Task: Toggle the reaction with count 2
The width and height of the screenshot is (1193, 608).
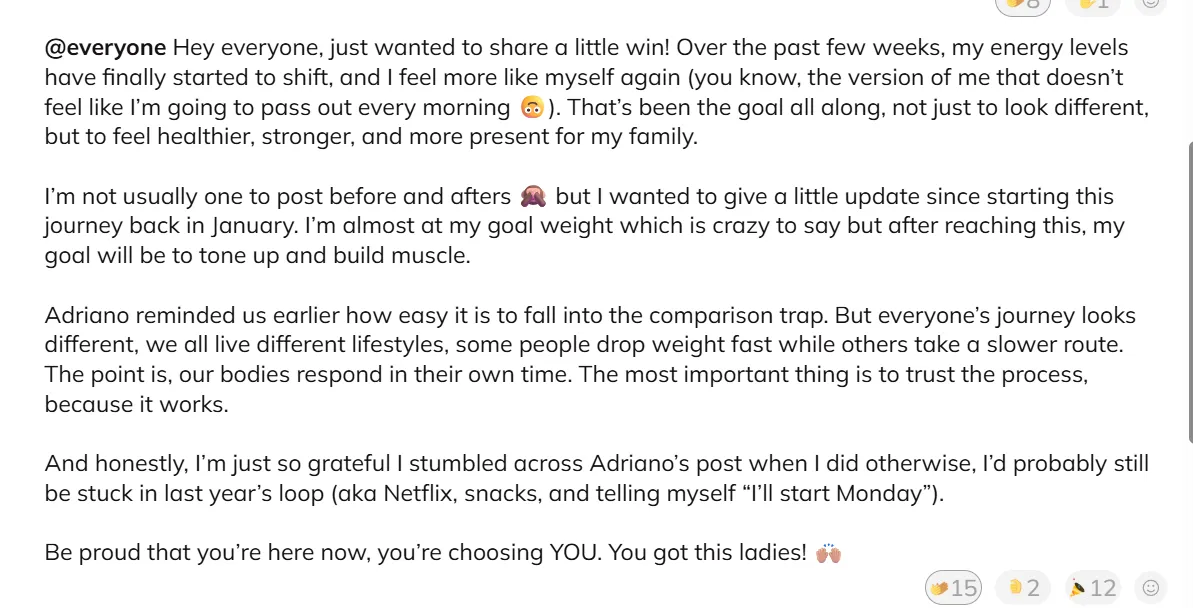Action: 1023,588
